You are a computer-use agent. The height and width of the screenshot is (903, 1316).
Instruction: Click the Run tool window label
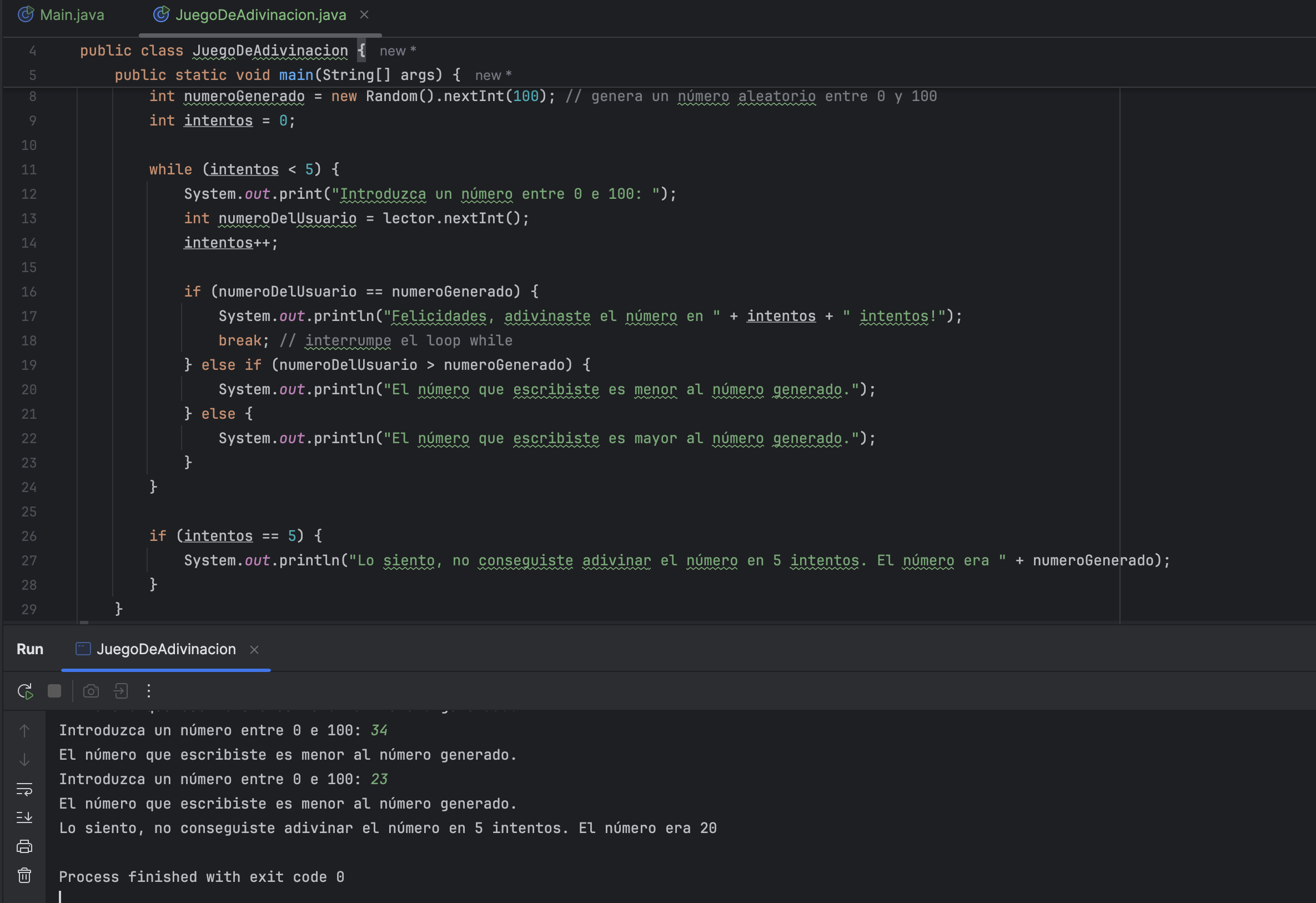(x=30, y=649)
